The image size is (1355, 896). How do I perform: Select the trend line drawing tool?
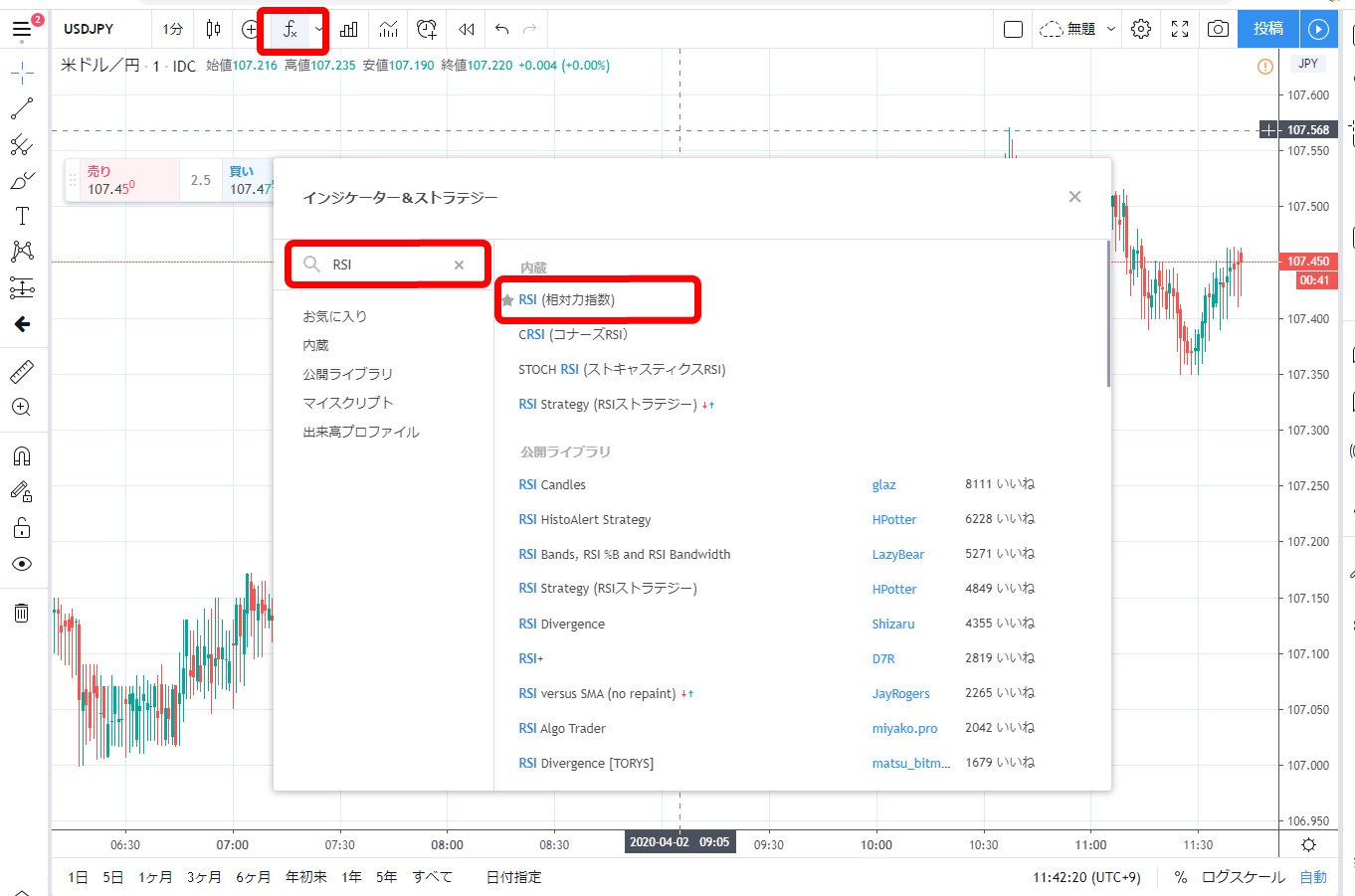[x=22, y=108]
